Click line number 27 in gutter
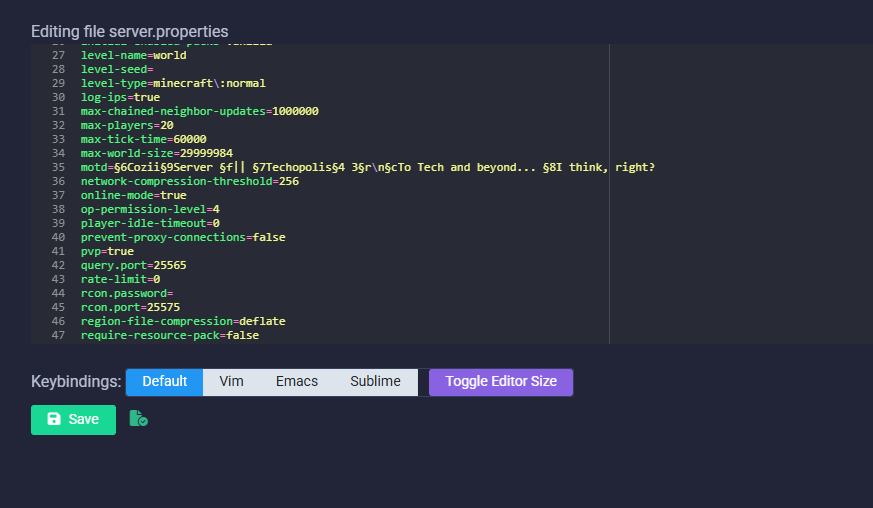Image resolution: width=873 pixels, height=508 pixels. click(58, 55)
